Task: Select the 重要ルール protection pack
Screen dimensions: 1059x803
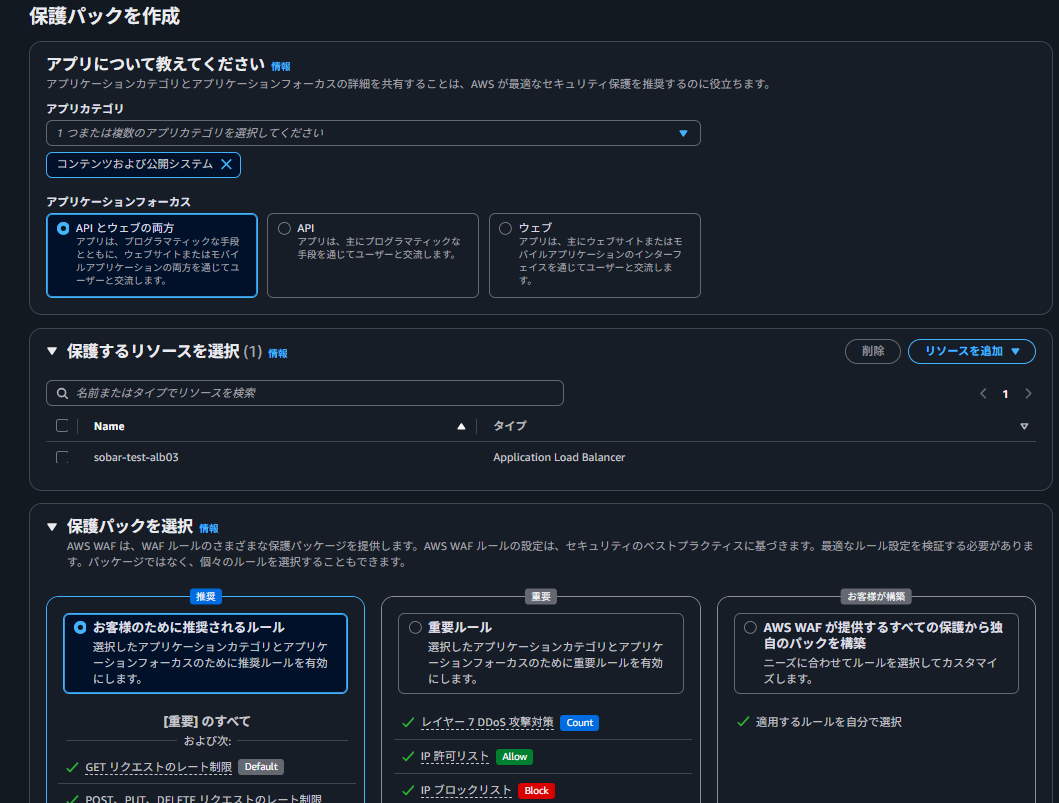Action: pyautogui.click(x=416, y=627)
